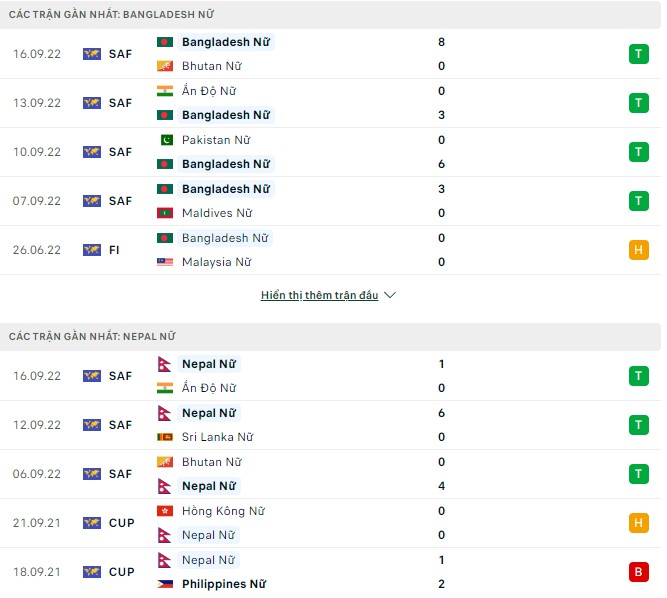This screenshot has height=598, width=667.
Task: Click the Malaysia flag icon
Action: 165,262
